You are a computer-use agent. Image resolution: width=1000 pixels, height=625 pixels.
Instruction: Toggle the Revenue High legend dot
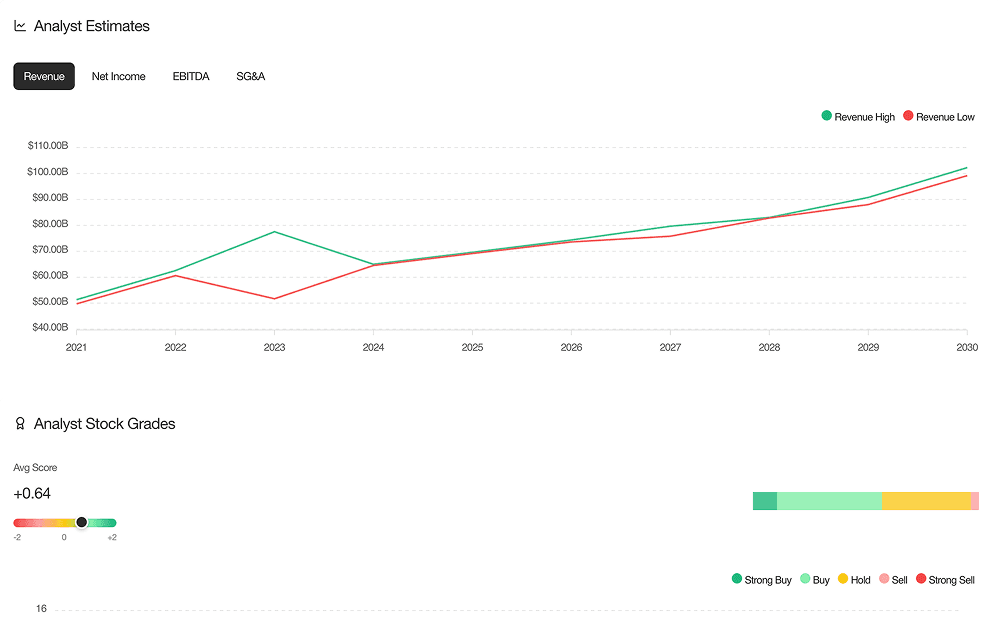tap(827, 116)
